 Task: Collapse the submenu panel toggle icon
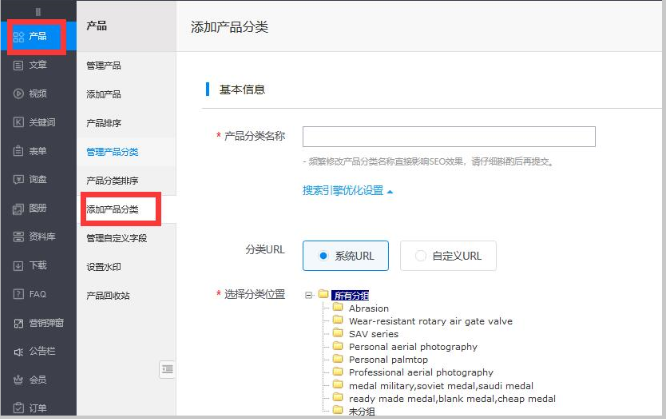pos(167,370)
